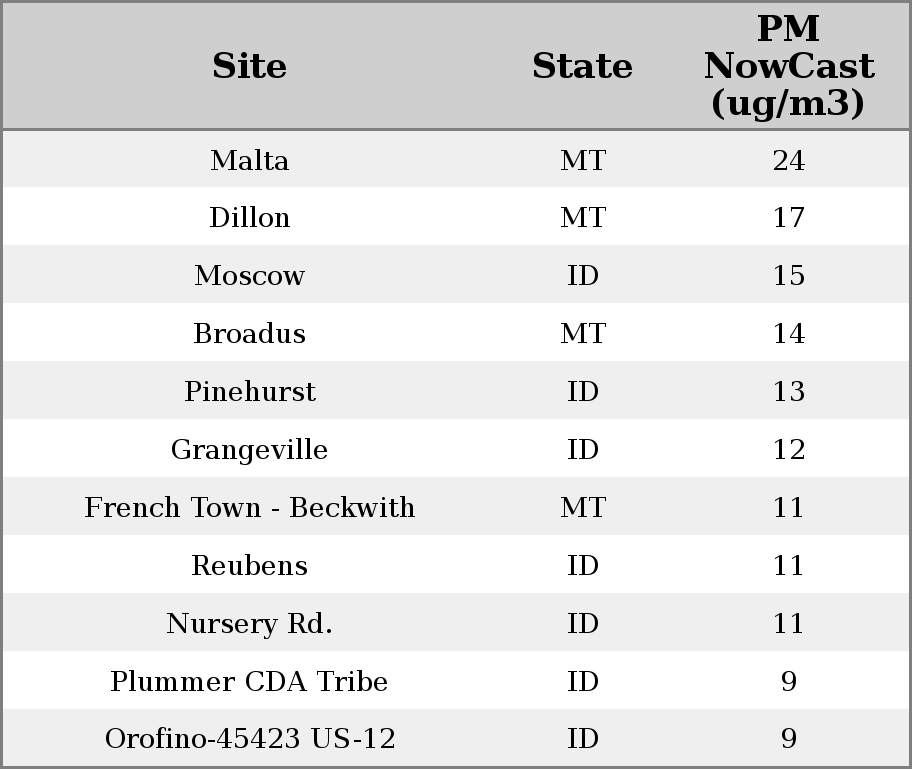
Task: Click Dillon's PM value of 17
Action: (x=788, y=218)
